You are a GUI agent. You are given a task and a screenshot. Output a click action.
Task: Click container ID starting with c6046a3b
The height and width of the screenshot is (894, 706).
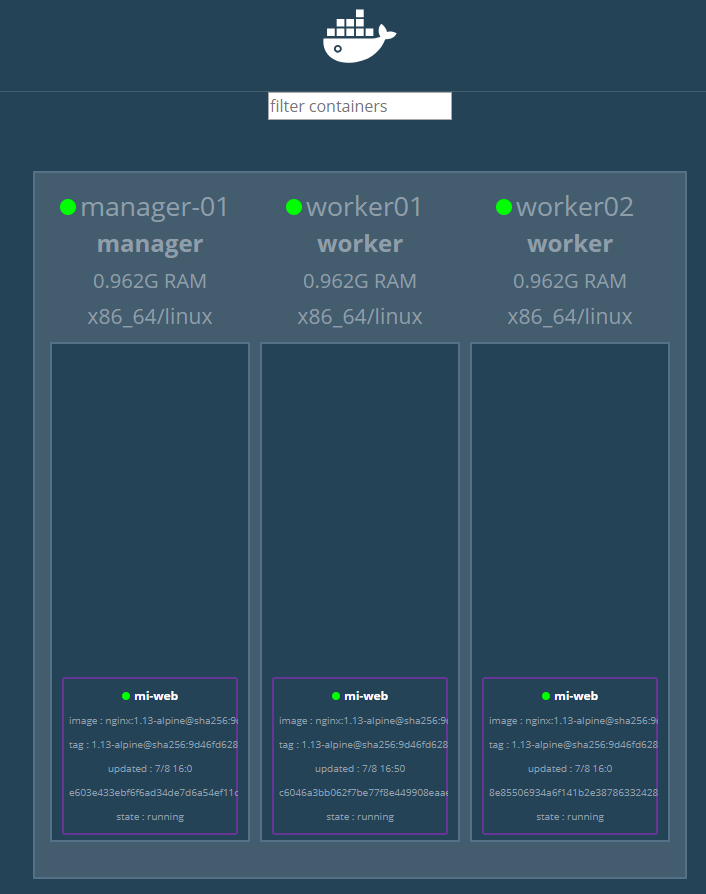pyautogui.click(x=362, y=792)
